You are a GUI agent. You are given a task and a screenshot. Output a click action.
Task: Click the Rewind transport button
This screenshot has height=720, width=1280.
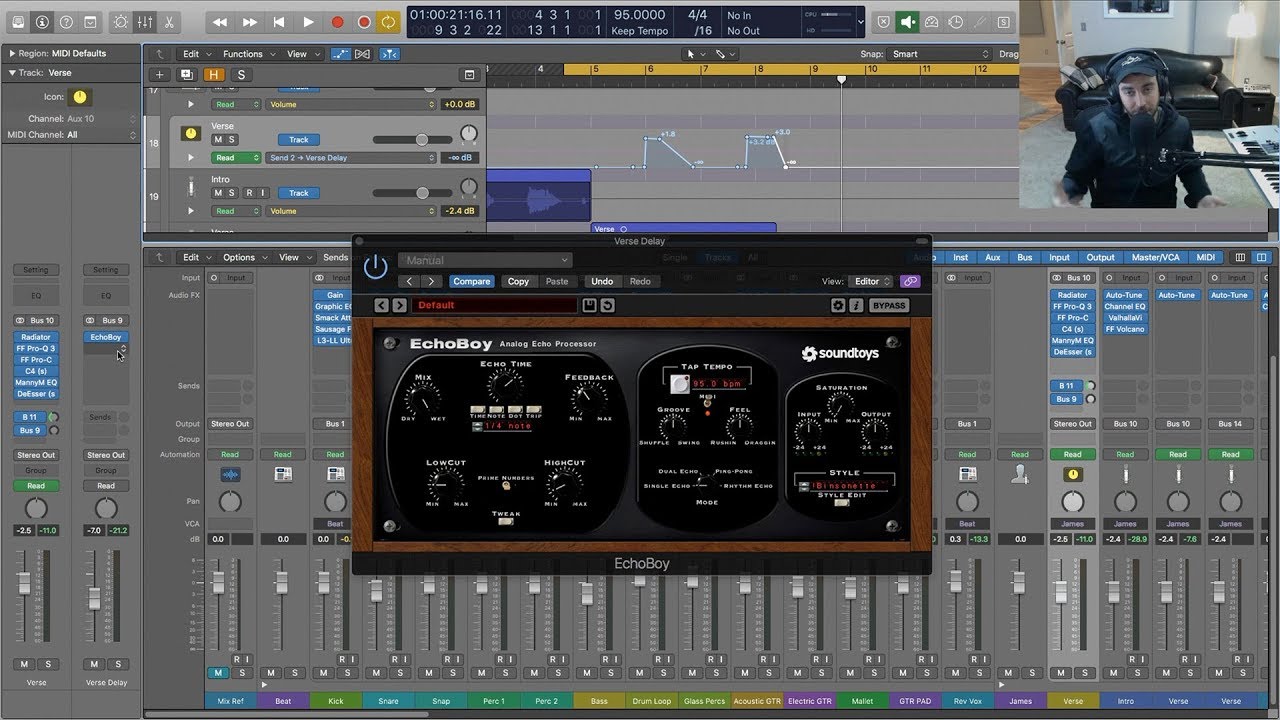tap(220, 22)
